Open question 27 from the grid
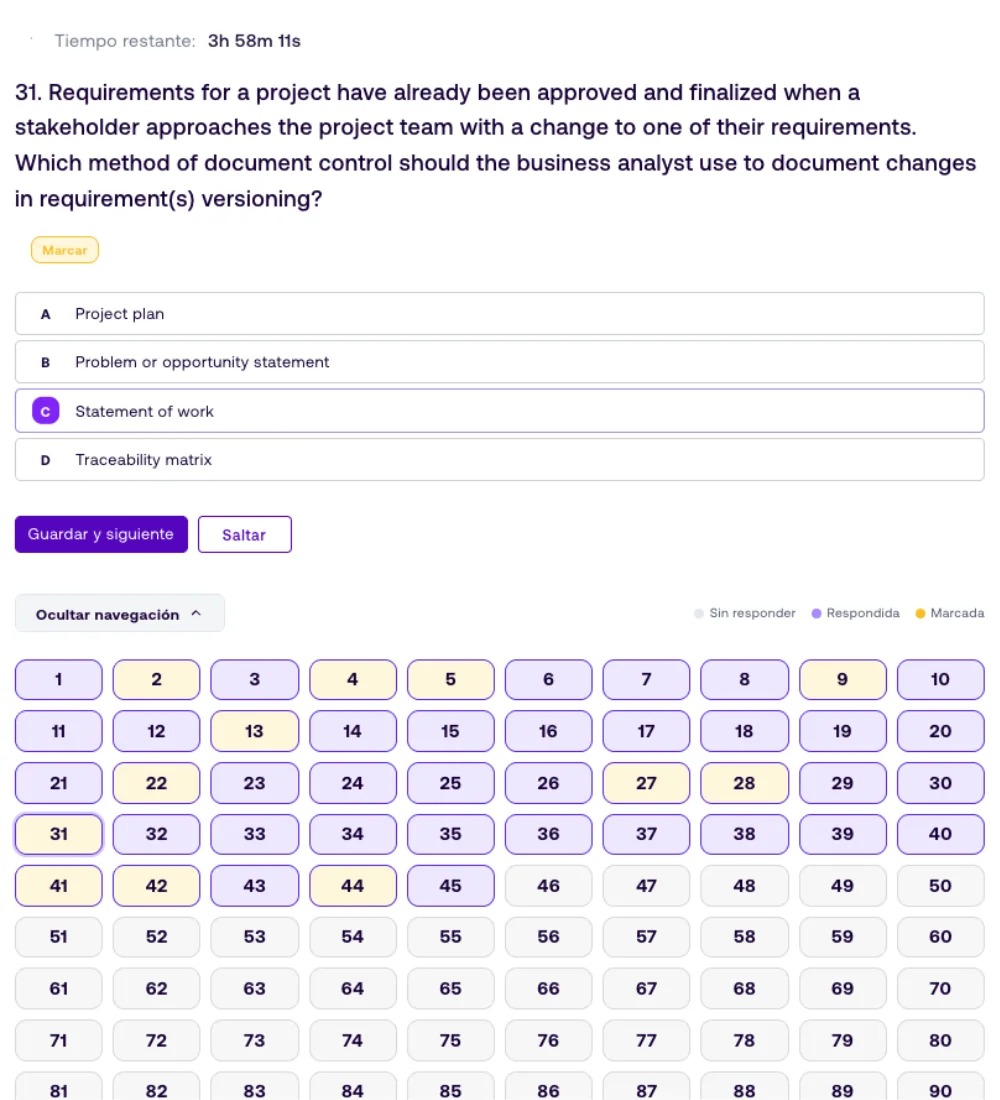 [x=646, y=783]
